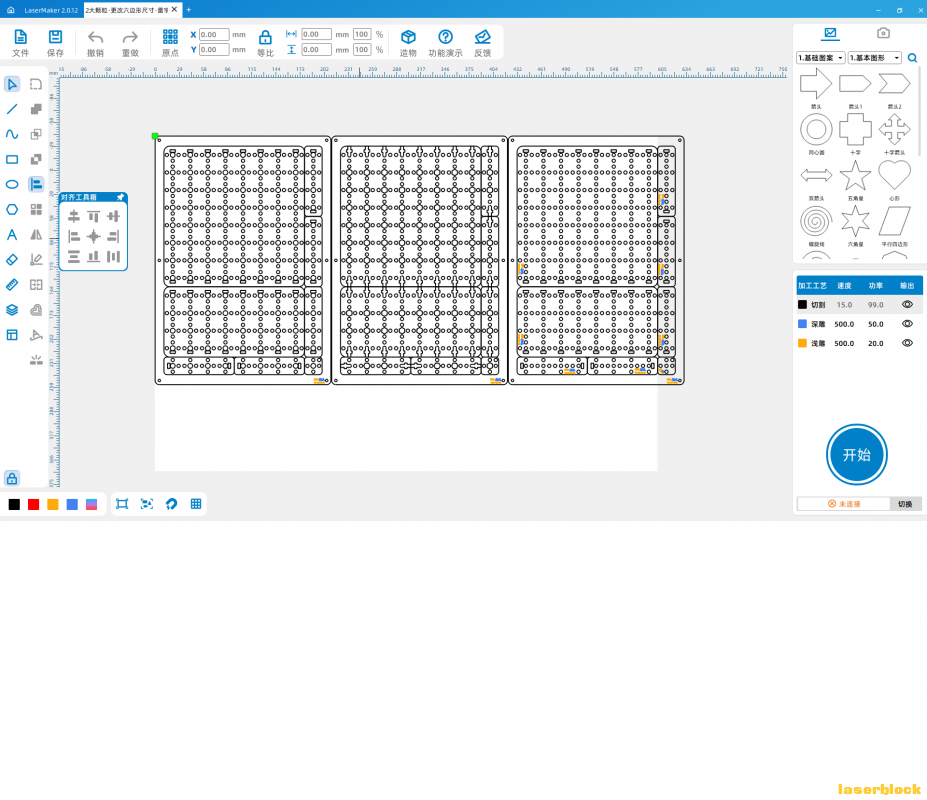Select the LaserMaker 2.0.12 home tab

coord(44,10)
